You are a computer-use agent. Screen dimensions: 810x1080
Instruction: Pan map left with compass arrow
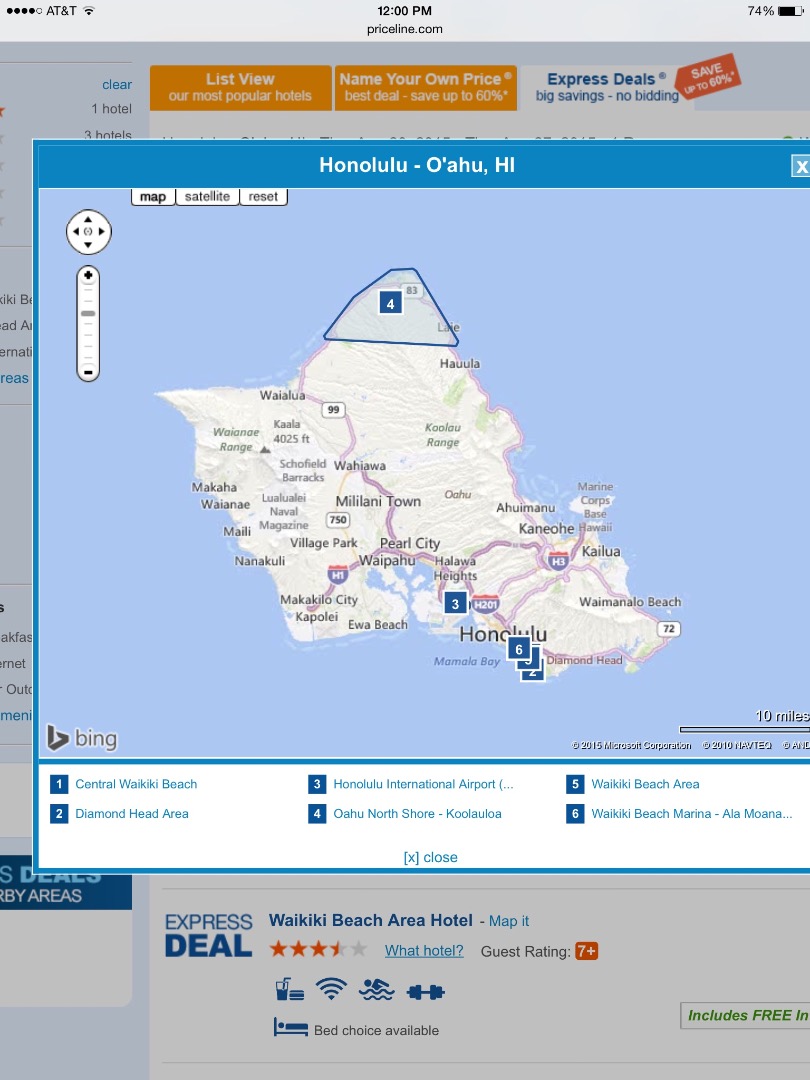[x=75, y=232]
